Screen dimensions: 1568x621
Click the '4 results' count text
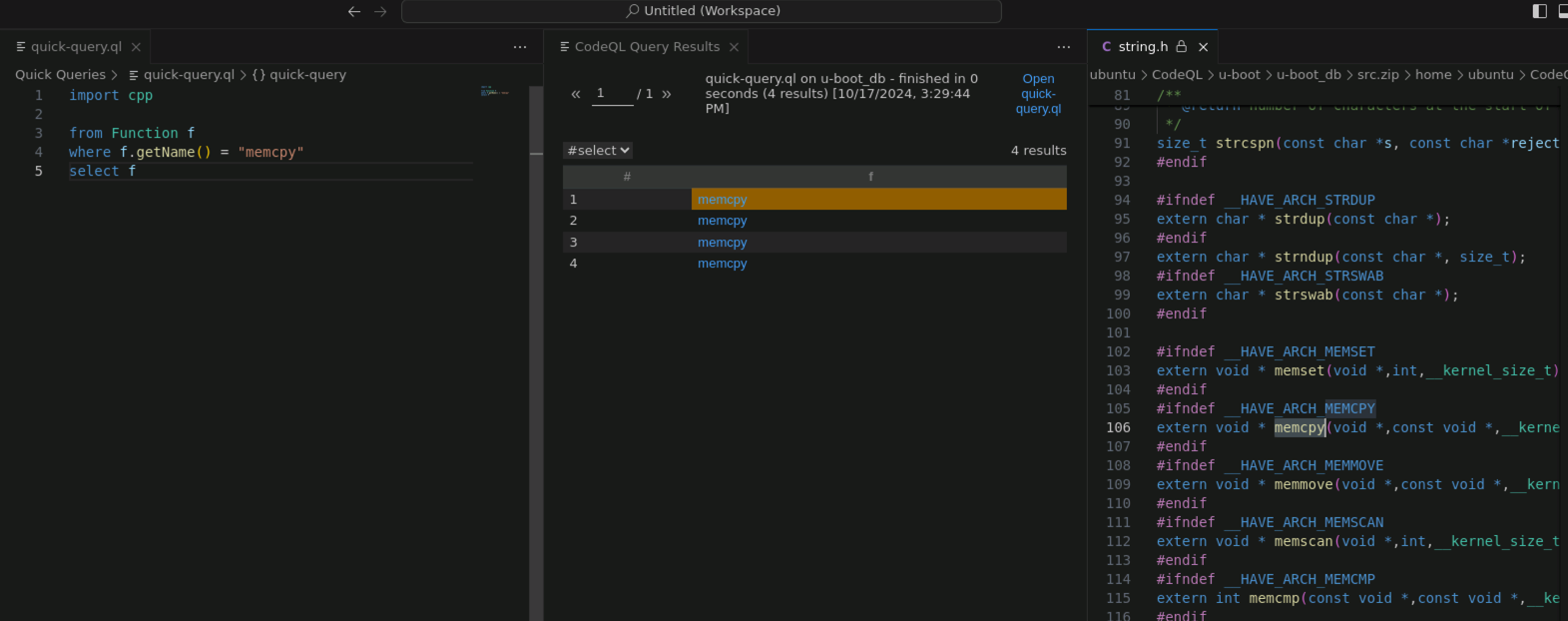click(1038, 151)
